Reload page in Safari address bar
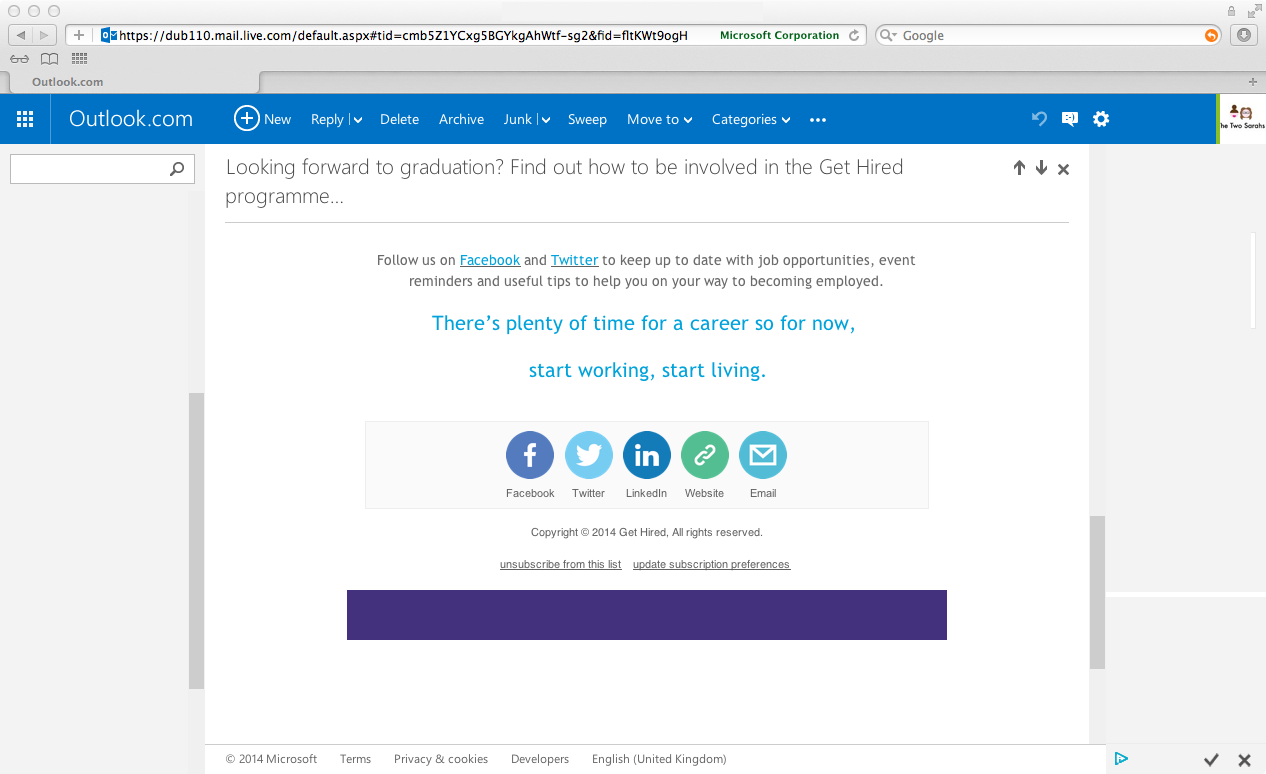Screen dimensions: 1266x774 point(854,35)
